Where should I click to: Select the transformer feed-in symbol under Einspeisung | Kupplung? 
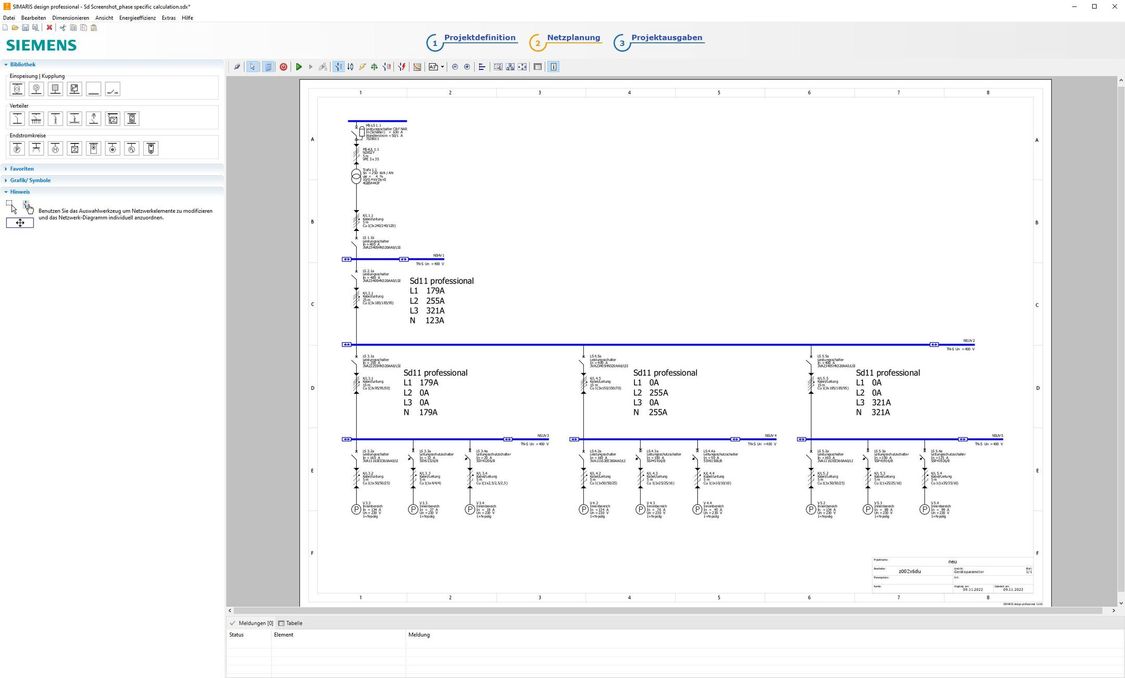click(x=16, y=89)
